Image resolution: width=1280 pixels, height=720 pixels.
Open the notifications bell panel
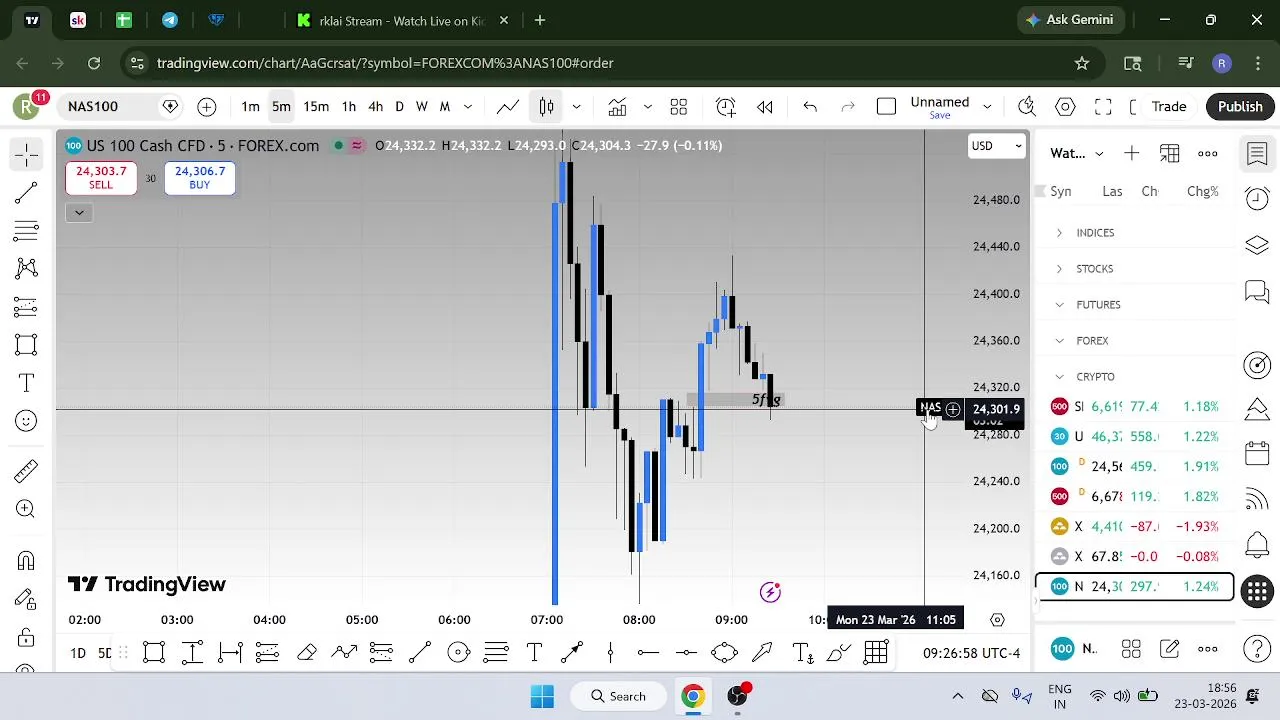(1257, 546)
